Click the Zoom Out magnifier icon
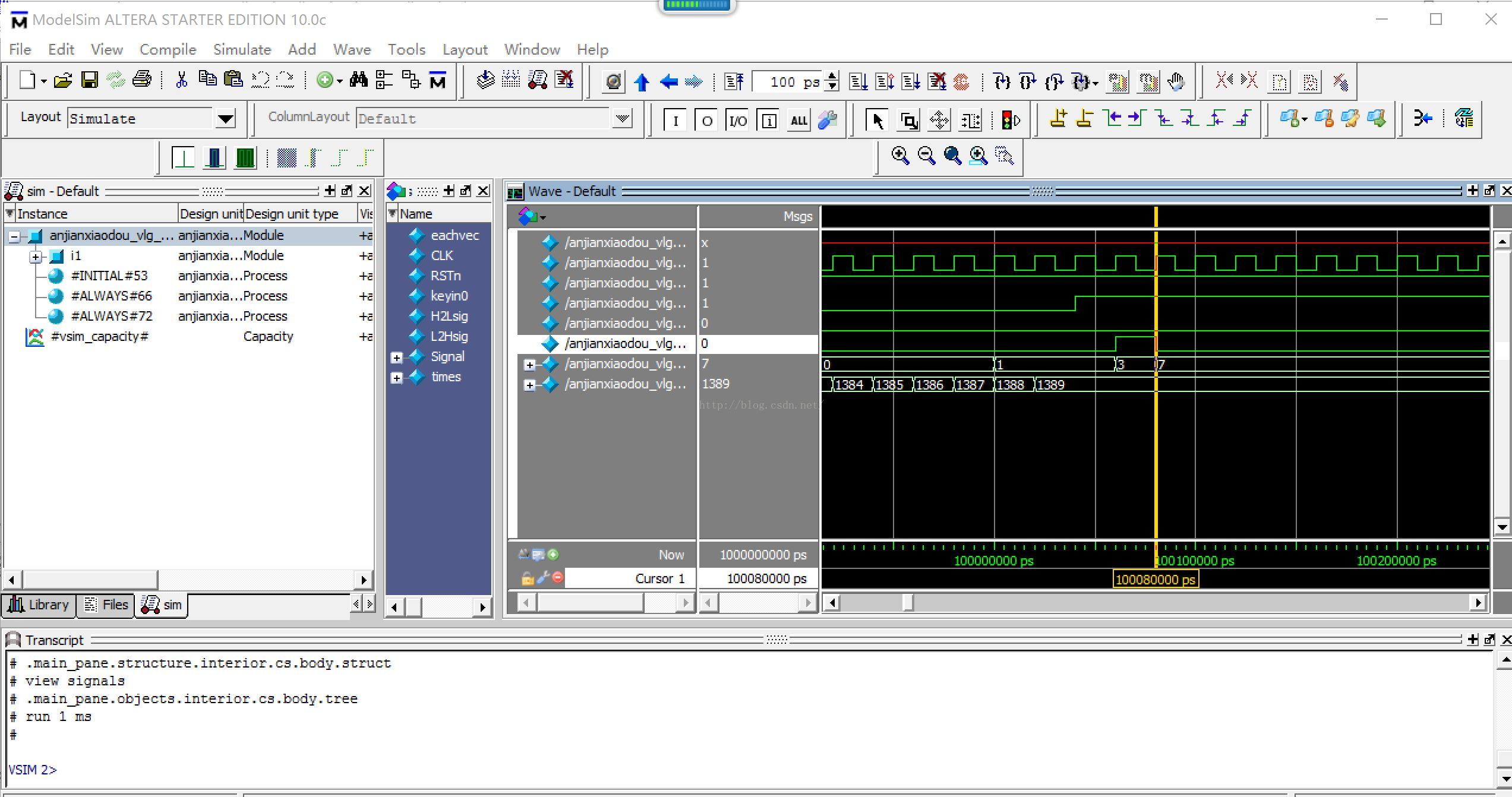Screen dimensions: 1512x797 [x=926, y=156]
